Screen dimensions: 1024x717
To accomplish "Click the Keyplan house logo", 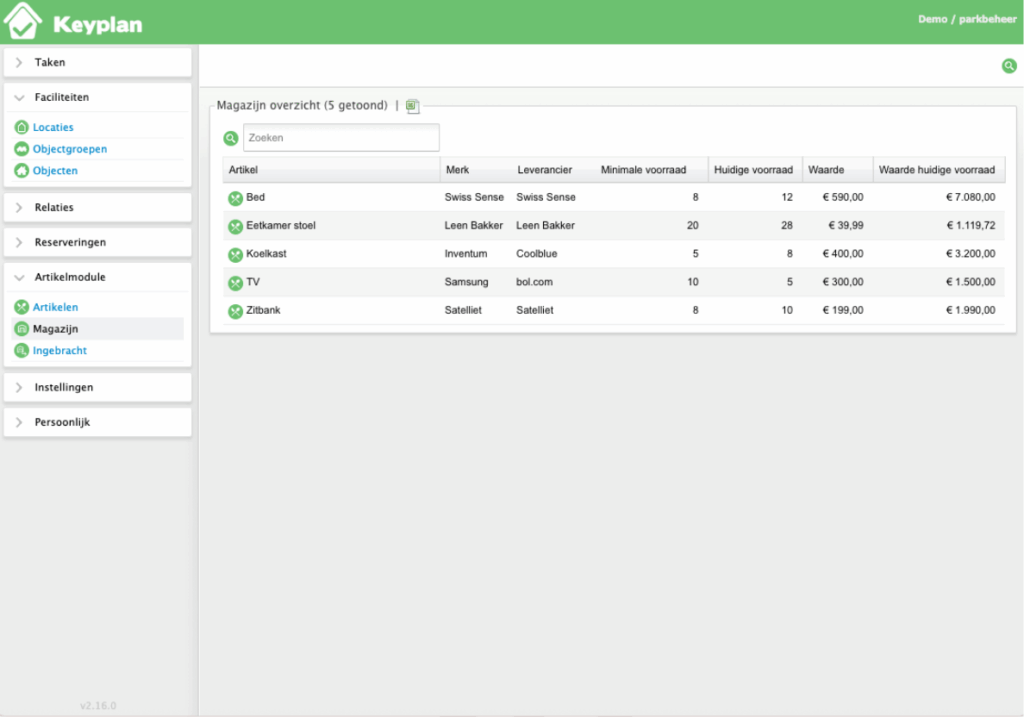I will click(23, 21).
